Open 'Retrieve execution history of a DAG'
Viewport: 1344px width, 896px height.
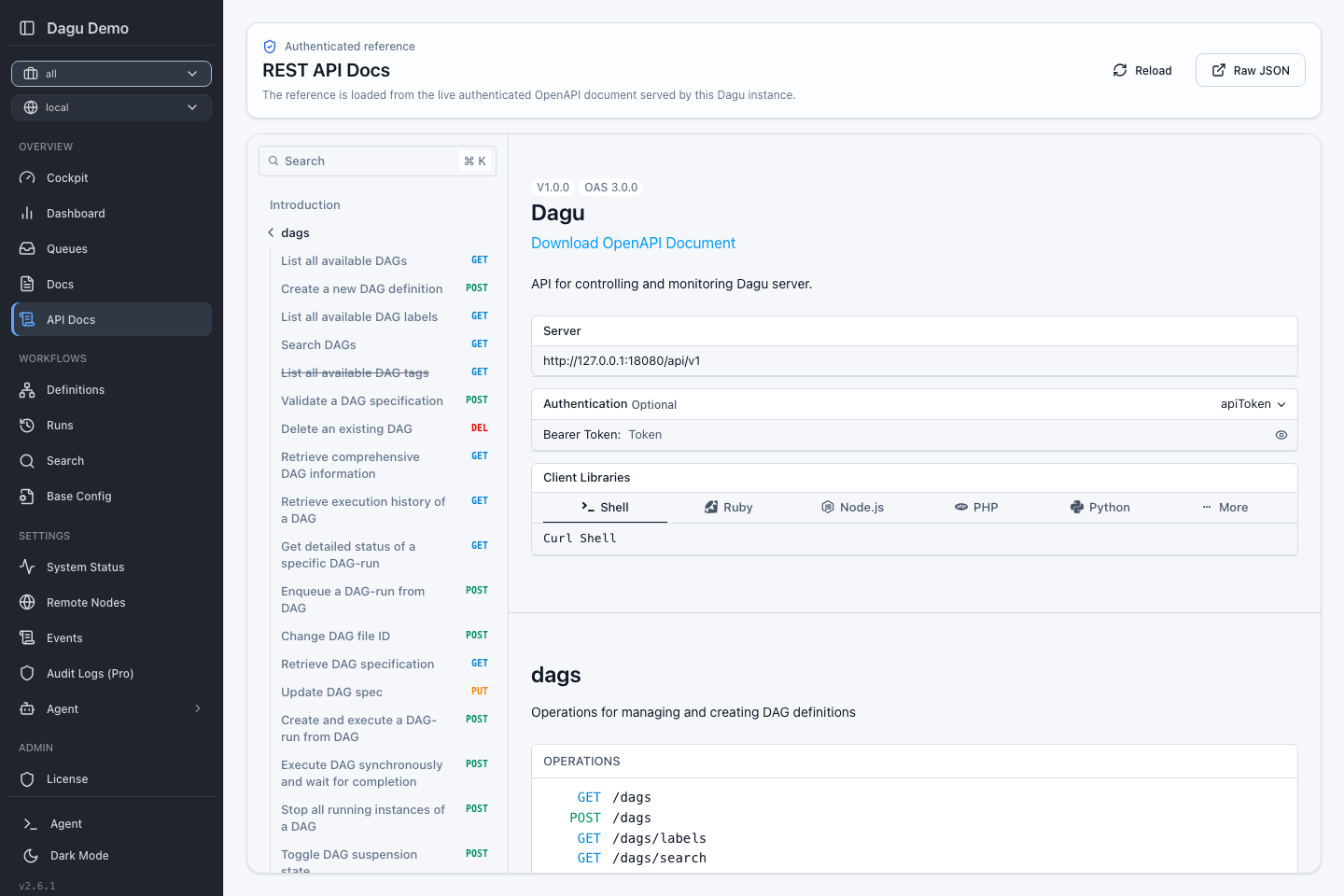click(384, 510)
